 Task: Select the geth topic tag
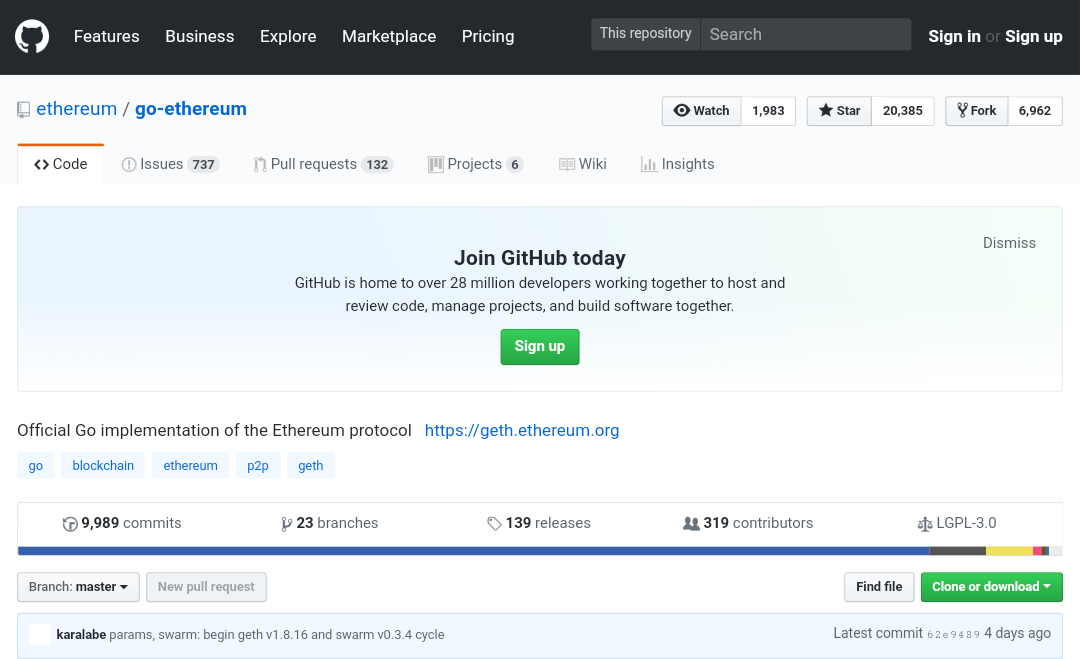pyautogui.click(x=311, y=466)
